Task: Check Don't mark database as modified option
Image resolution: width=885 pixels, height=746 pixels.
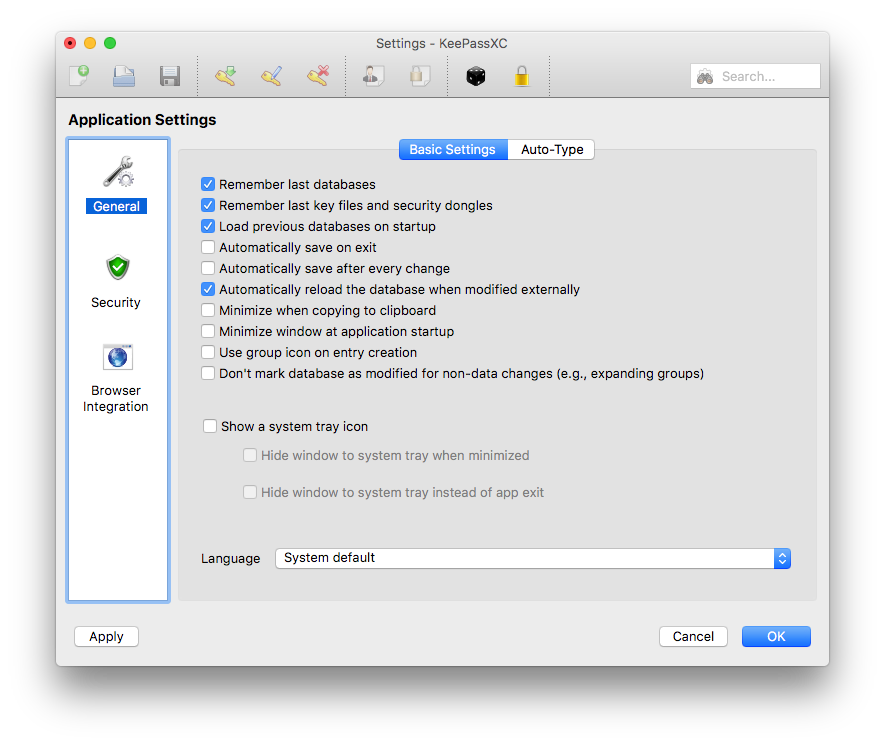Action: (x=208, y=373)
